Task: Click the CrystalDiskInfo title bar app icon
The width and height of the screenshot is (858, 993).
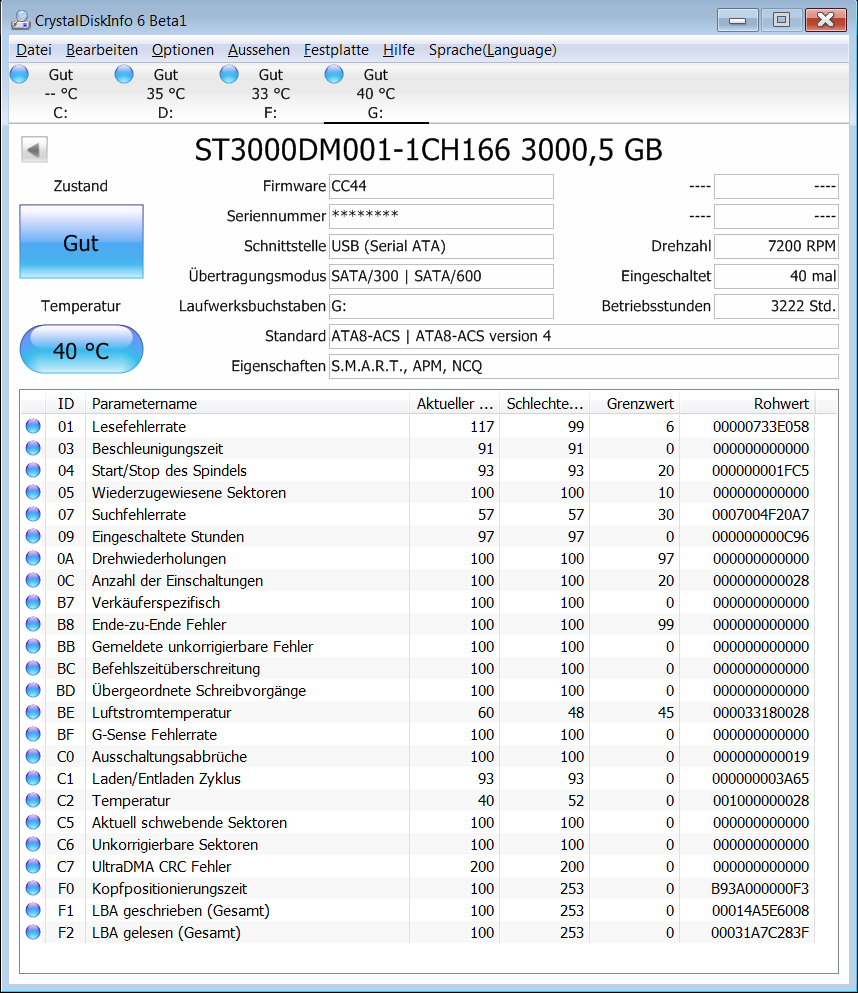Action: pyautogui.click(x=20, y=20)
